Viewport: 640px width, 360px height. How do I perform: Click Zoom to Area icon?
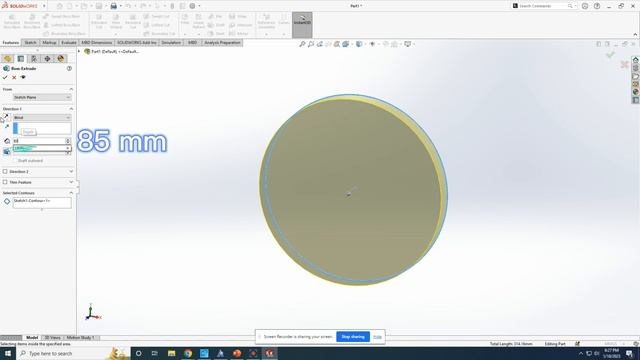[311, 44]
